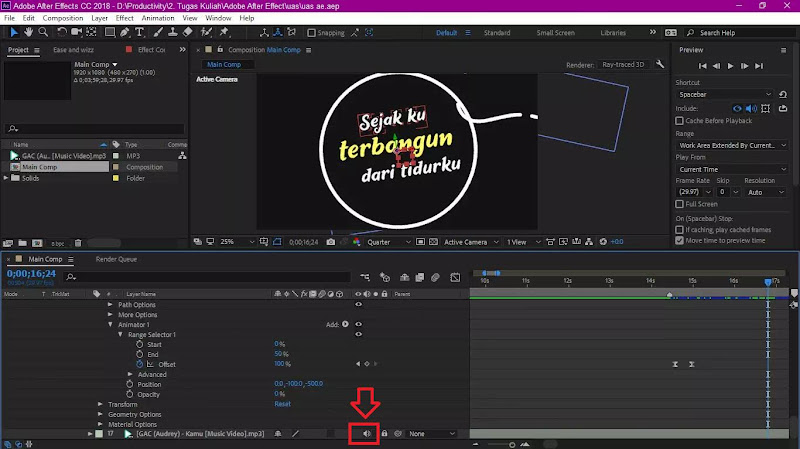Uncheck Move time to preview time

pyautogui.click(x=679, y=240)
